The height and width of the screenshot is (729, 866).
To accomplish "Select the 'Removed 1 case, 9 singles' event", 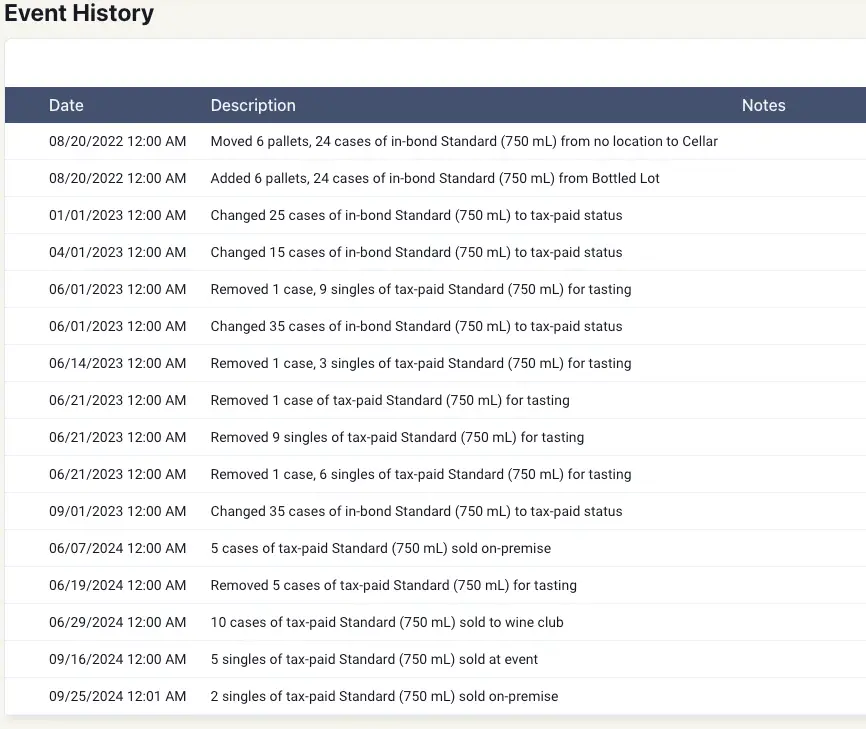I will pos(420,289).
